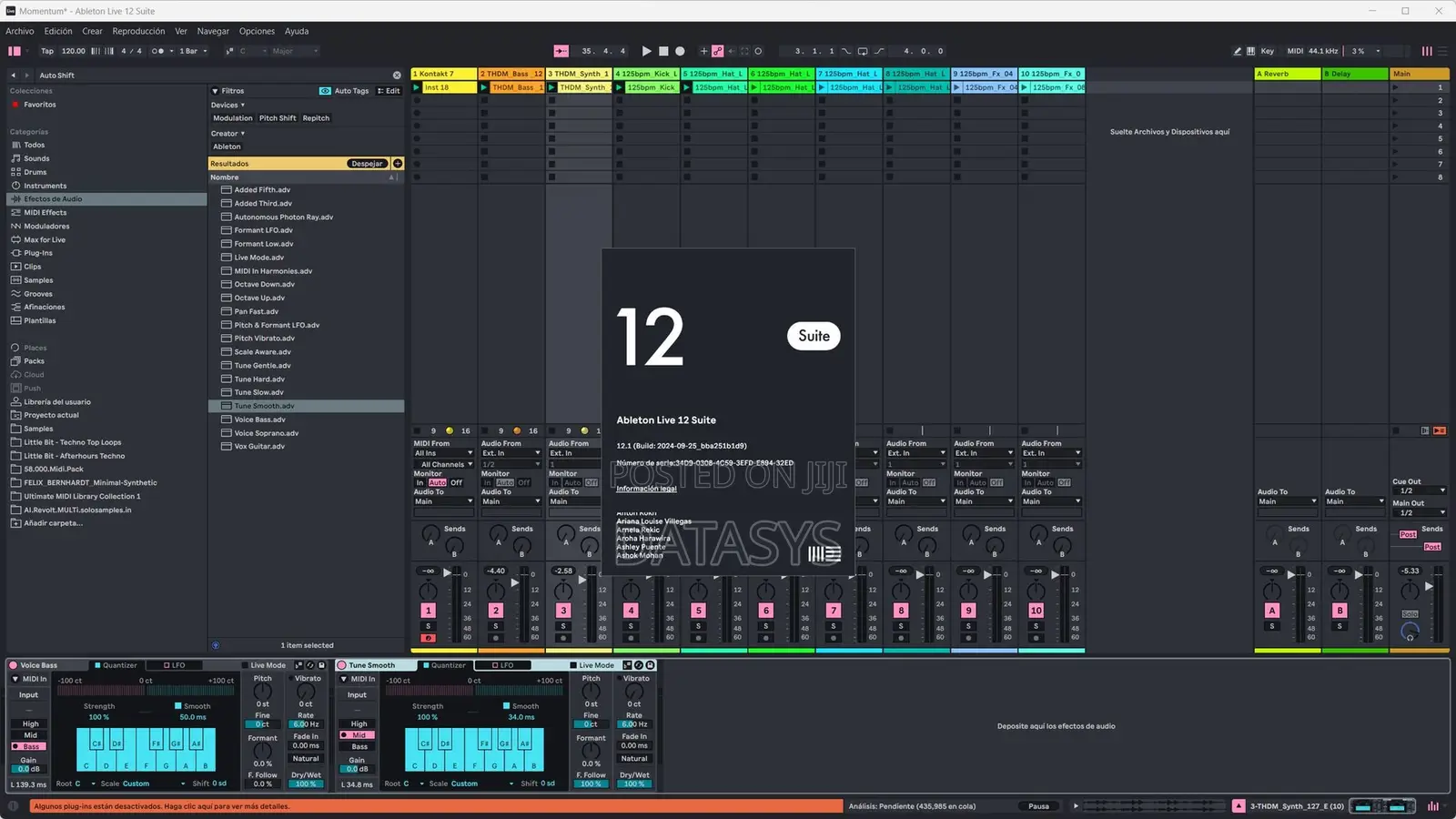The image size is (1456, 819).
Task: Click the Pitch Shift filter tag
Action: coord(278,118)
